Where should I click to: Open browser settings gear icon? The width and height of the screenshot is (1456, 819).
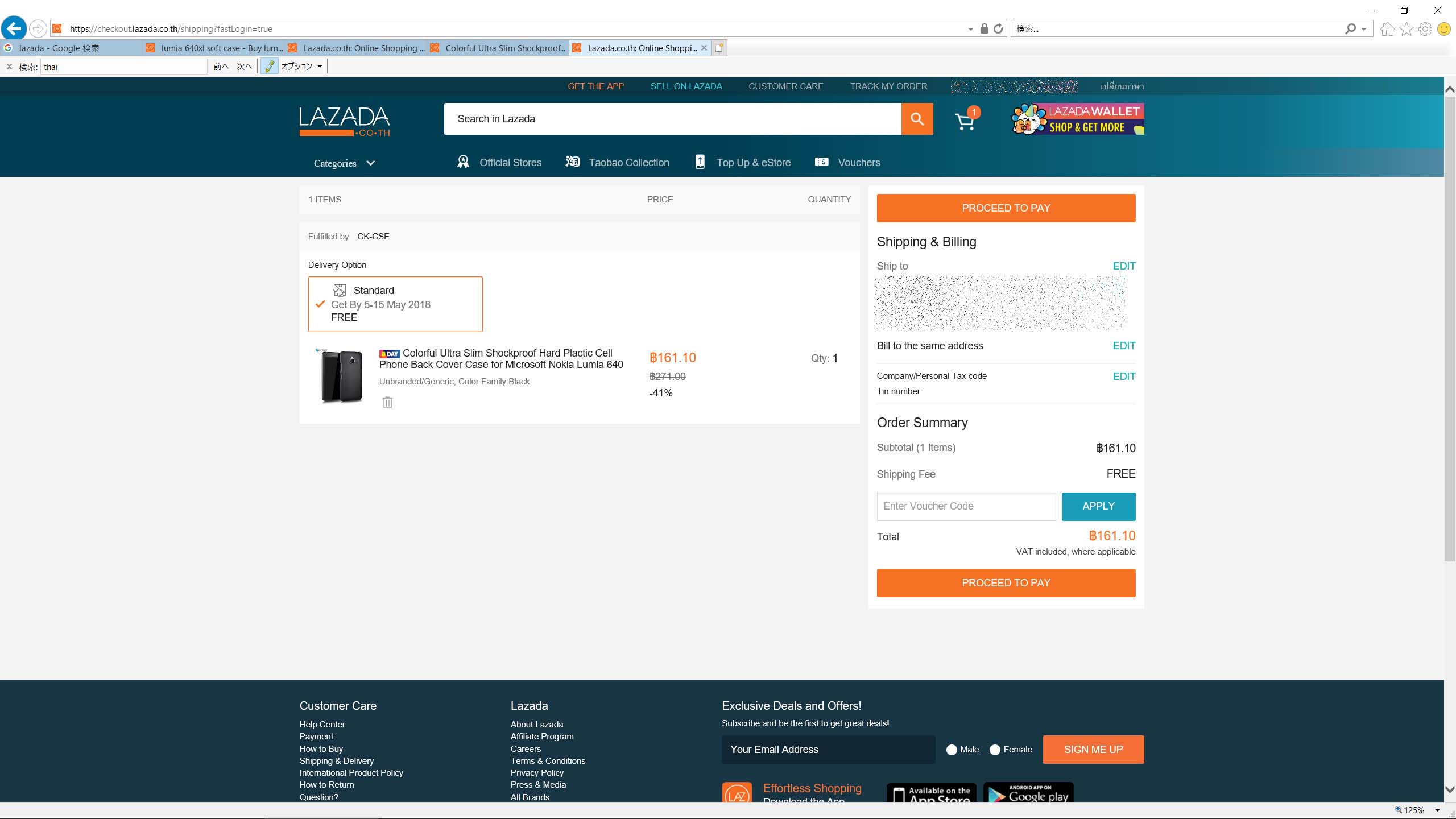coord(1425,29)
